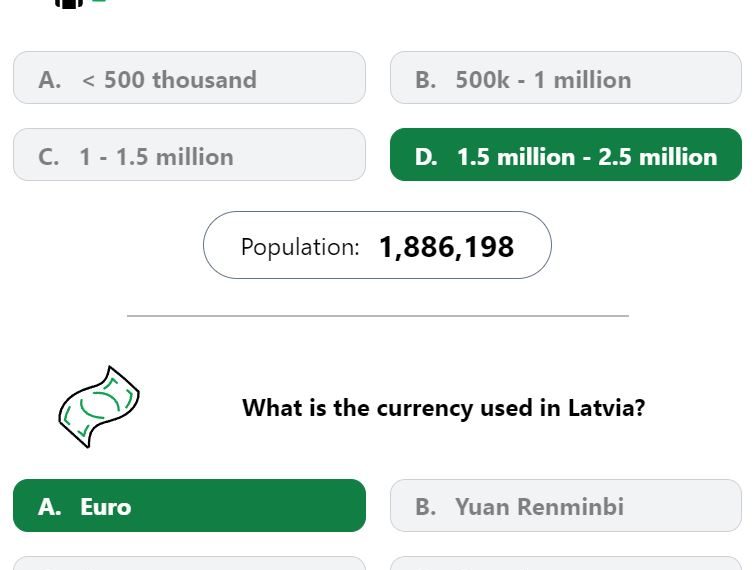Click the cropped black people icon at top
Viewport: 755px width, 570px height.
69,3
